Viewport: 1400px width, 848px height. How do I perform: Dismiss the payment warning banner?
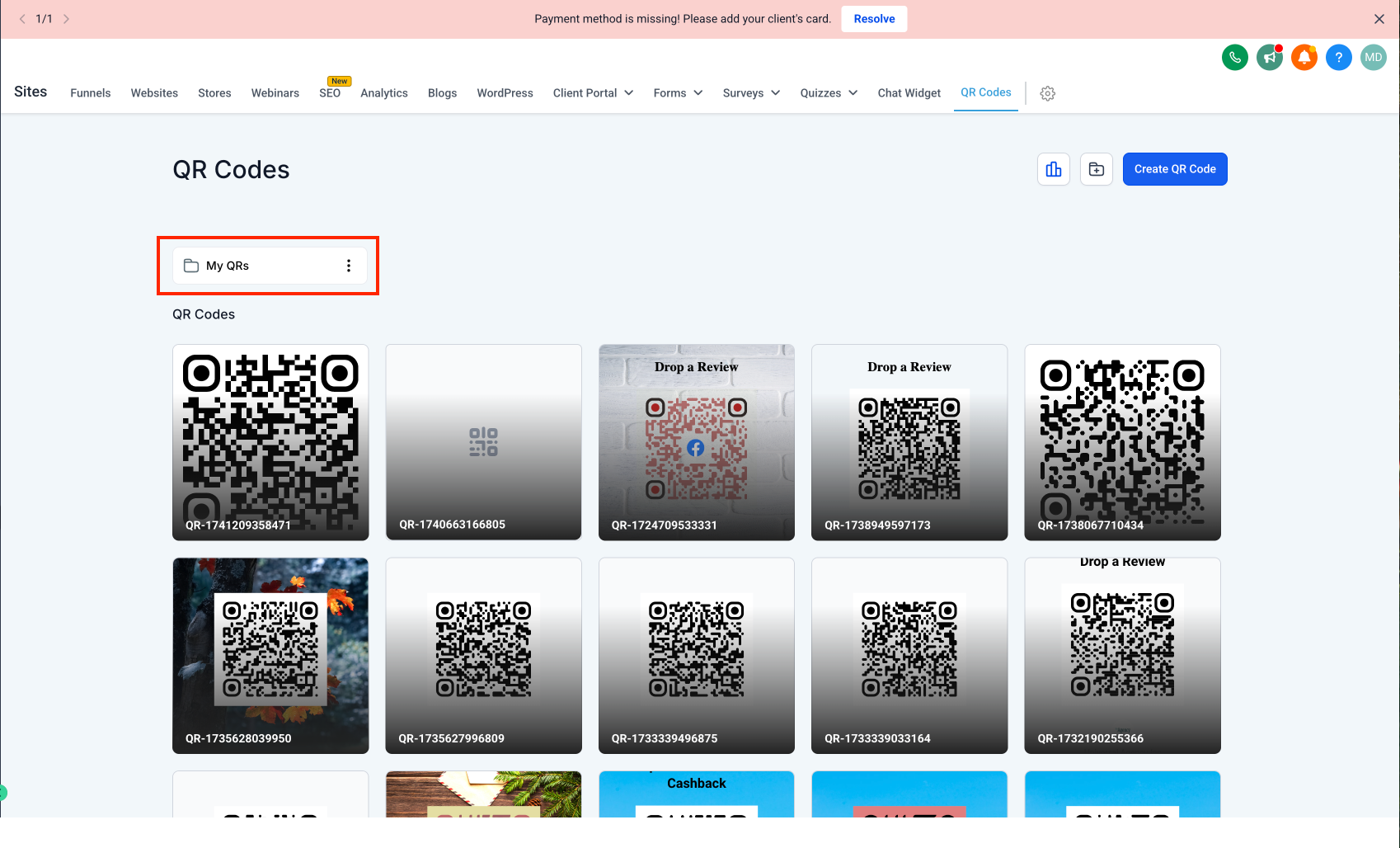(x=1379, y=19)
